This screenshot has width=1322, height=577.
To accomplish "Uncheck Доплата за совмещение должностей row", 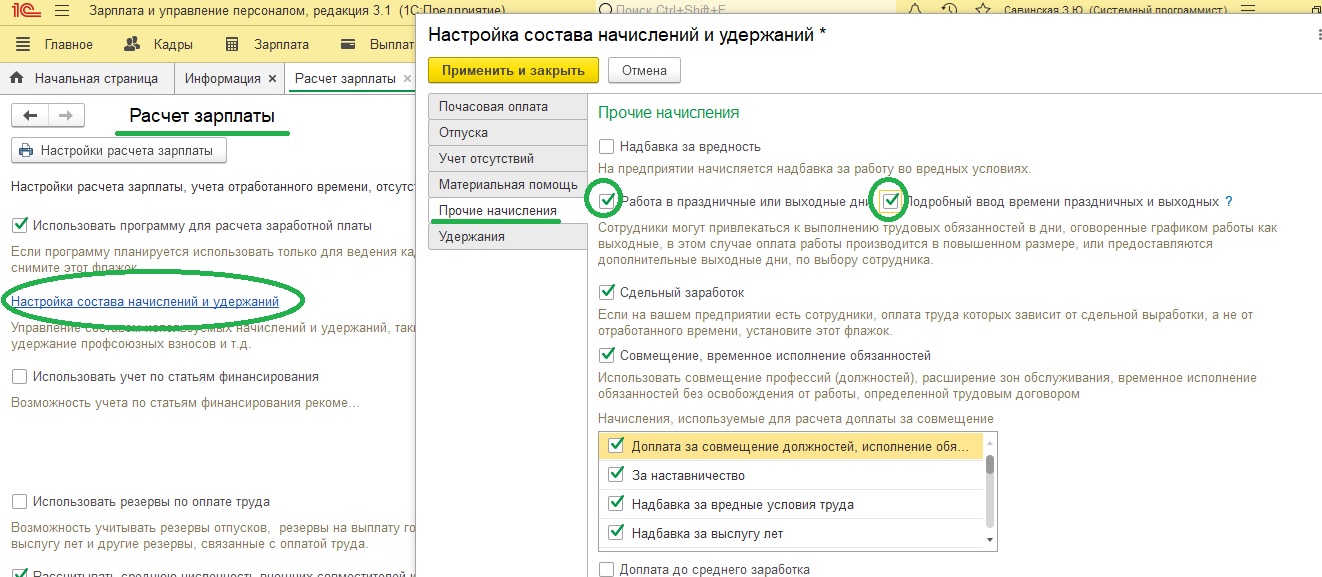I will point(616,446).
